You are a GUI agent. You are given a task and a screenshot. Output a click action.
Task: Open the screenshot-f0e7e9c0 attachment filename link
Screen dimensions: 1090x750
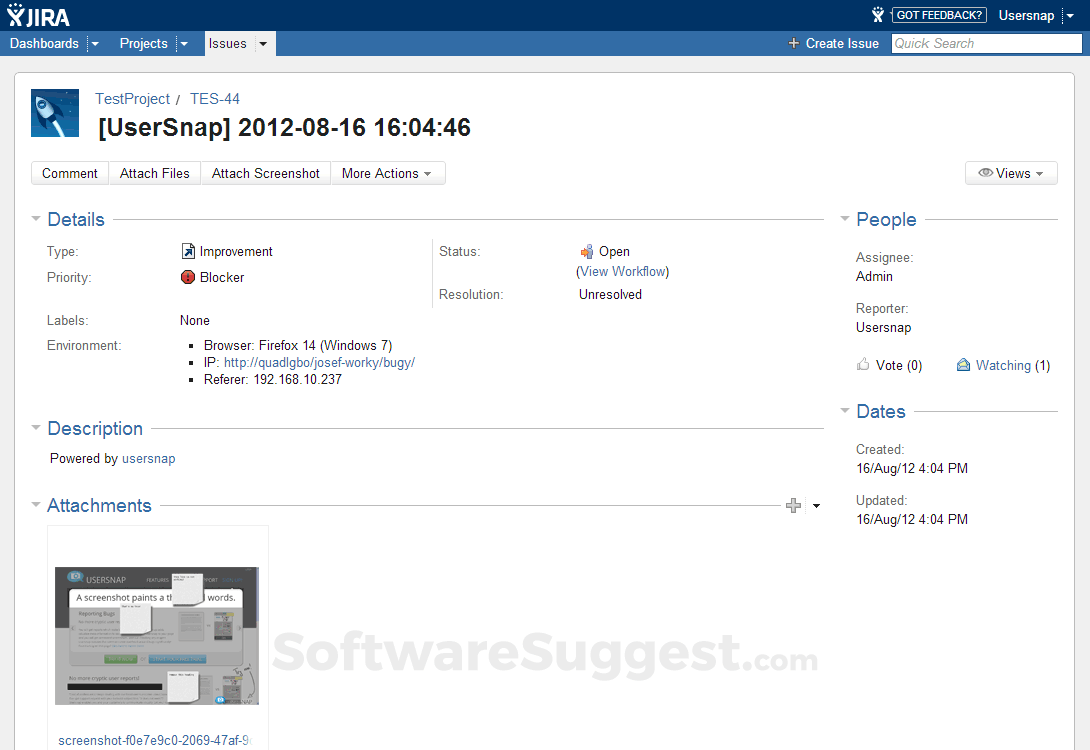click(x=155, y=740)
